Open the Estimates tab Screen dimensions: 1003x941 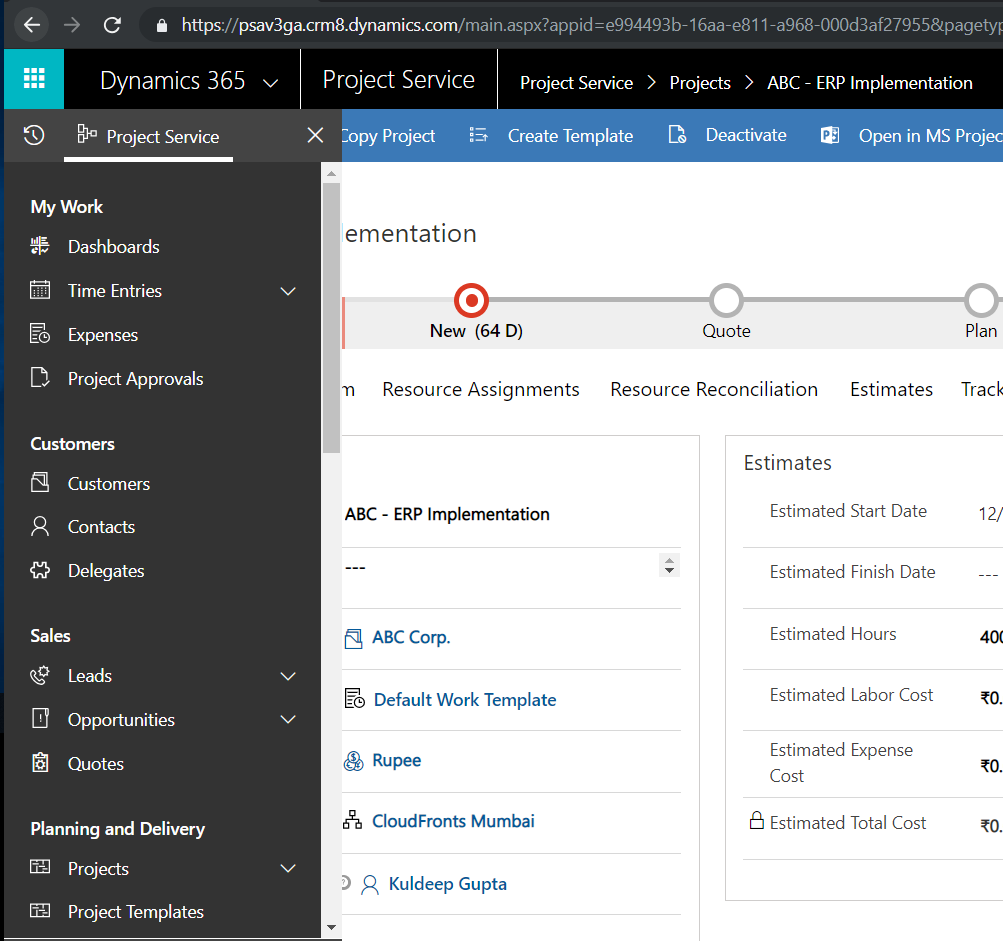click(x=891, y=389)
